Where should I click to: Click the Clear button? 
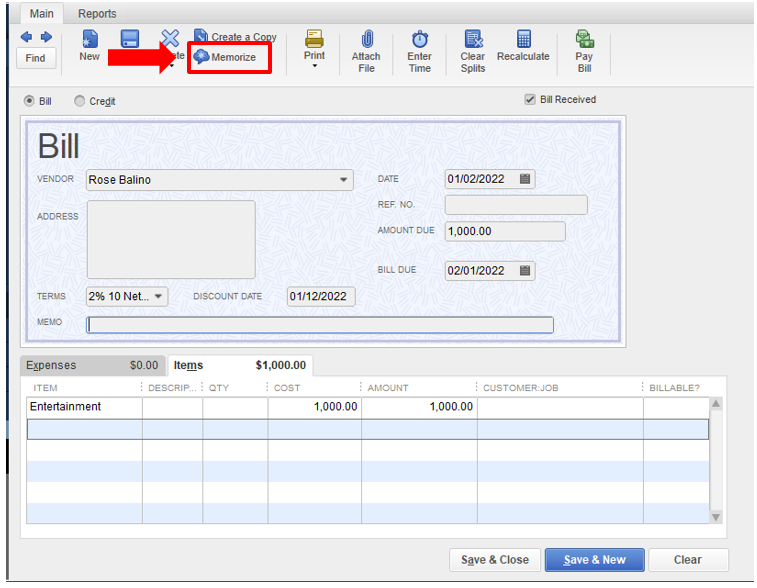coord(688,560)
